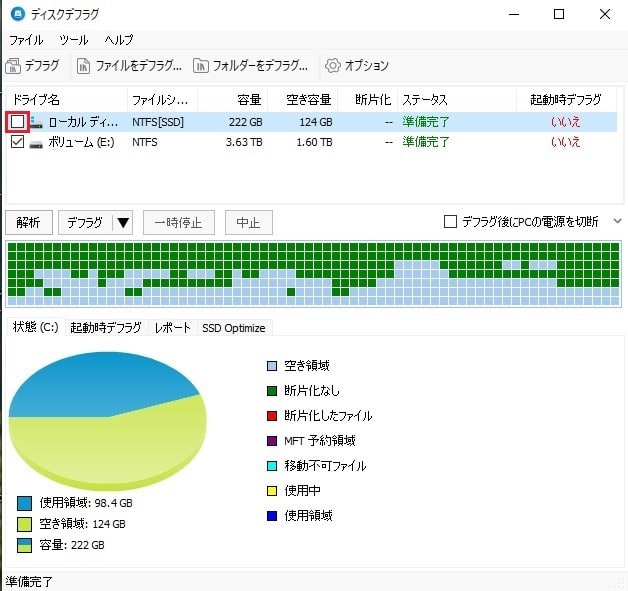
Task: Click the 移動不可ファイル cyan swatch
Action: coord(272,466)
